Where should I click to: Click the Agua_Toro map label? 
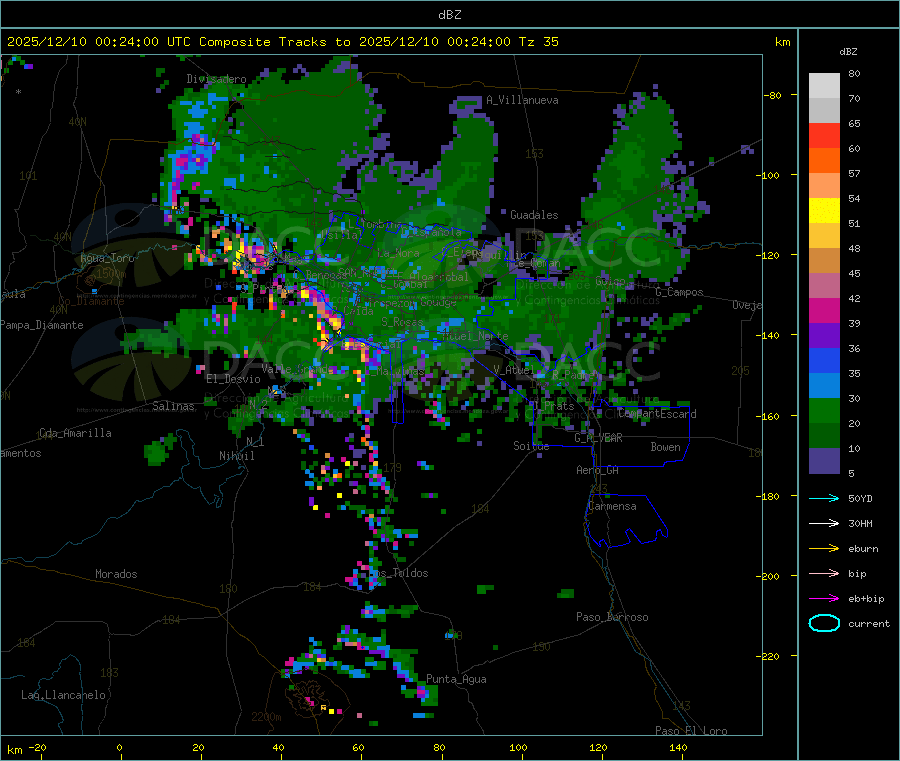[x=107, y=258]
